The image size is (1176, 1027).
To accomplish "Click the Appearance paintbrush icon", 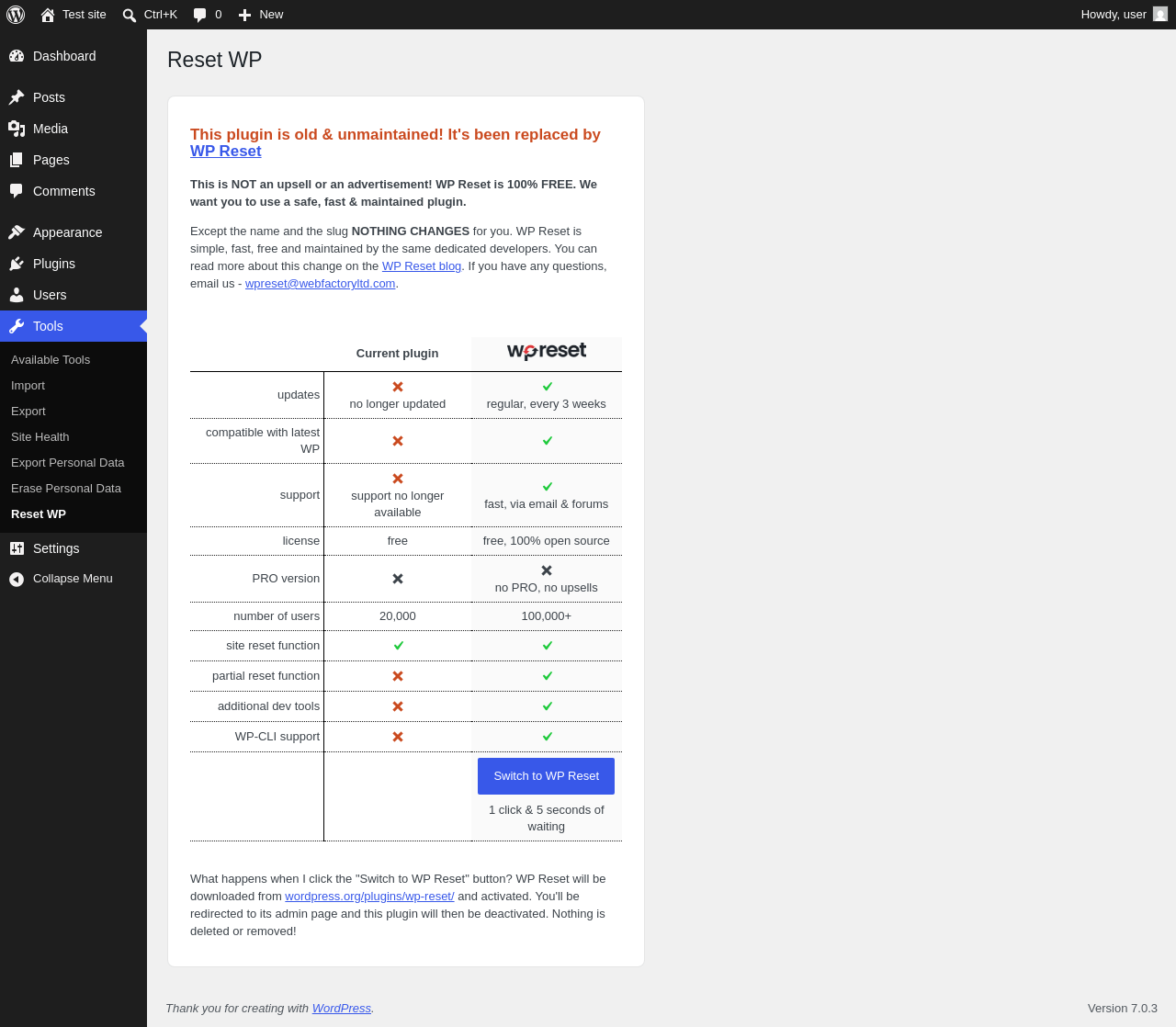I will tap(17, 232).
